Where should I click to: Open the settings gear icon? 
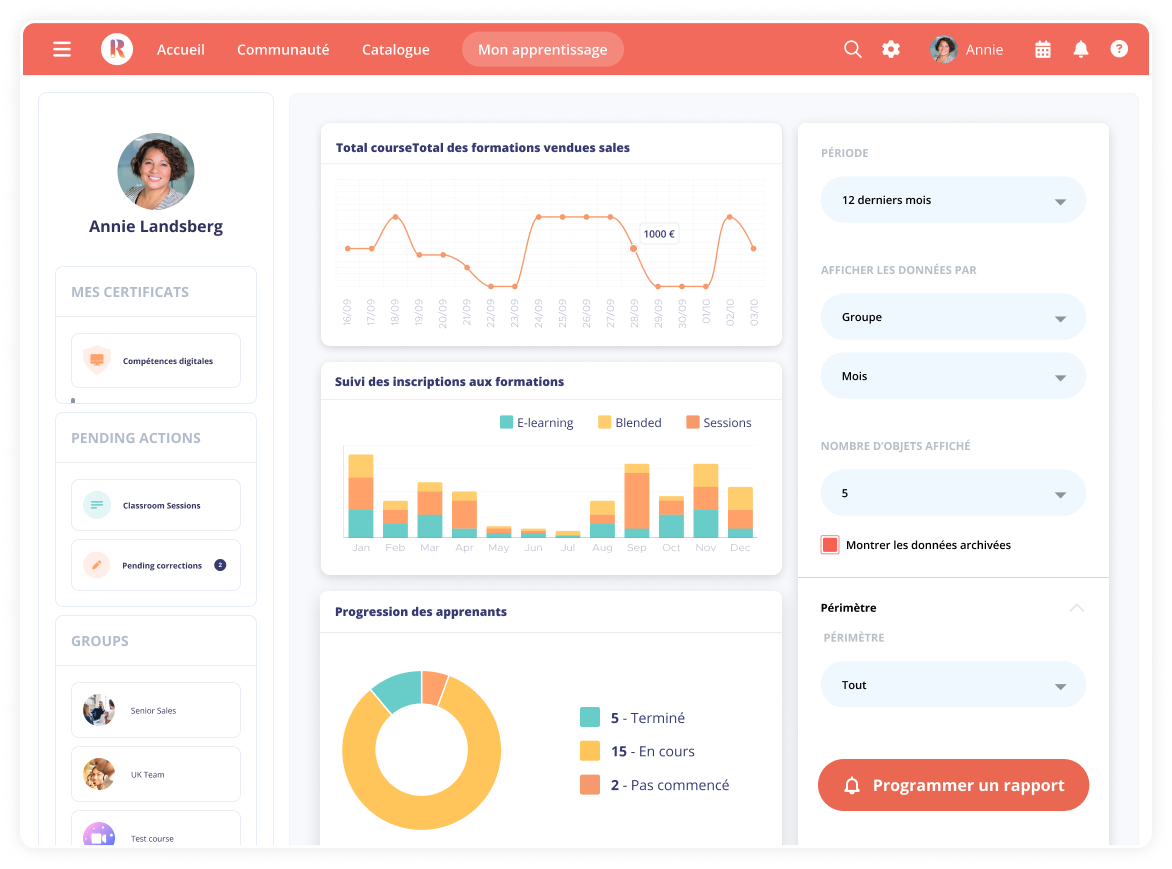[x=891, y=49]
